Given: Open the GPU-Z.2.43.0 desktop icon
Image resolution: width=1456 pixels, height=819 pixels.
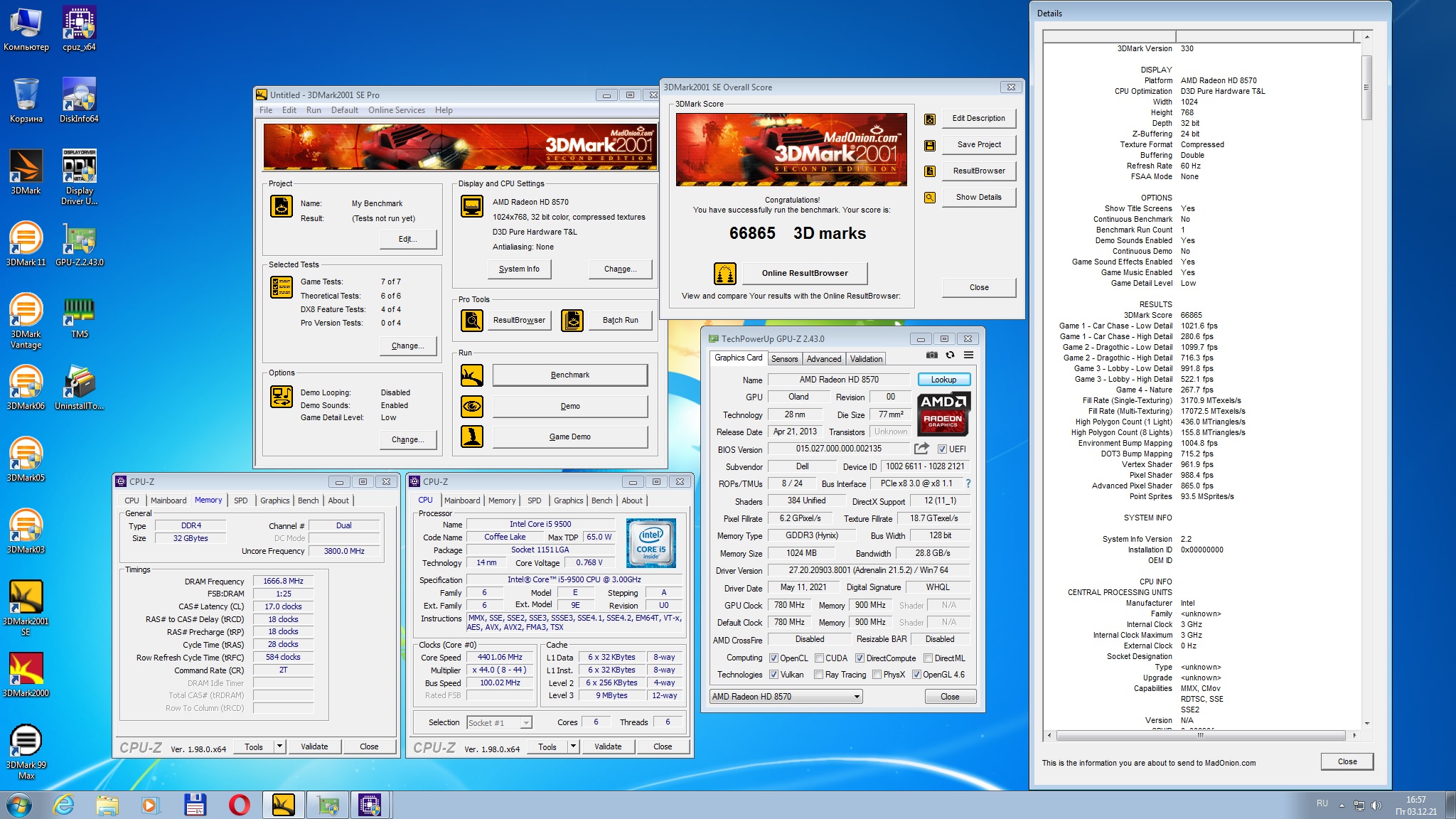Looking at the screenshot, I should coord(79,244).
